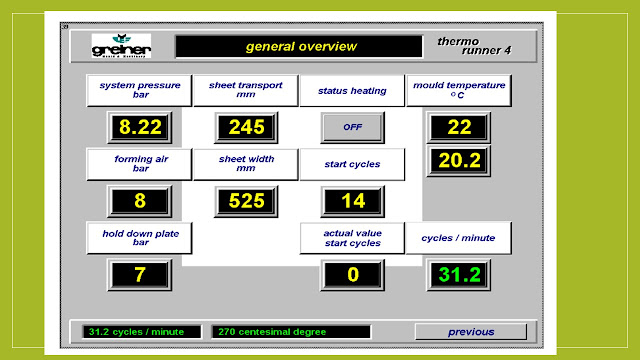Screen dimensions: 640x360
Task: Toggle the heating status OFF button
Action: [x=353, y=127]
